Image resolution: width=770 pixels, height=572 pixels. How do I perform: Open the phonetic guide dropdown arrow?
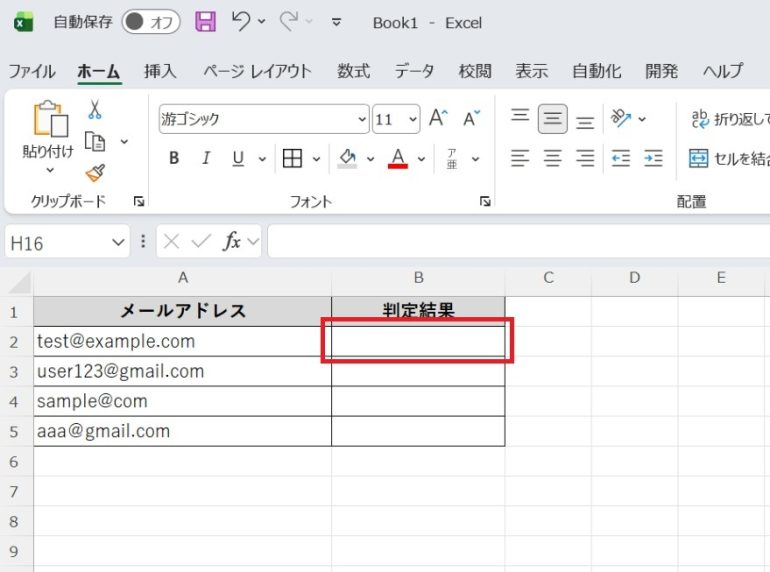click(x=475, y=159)
